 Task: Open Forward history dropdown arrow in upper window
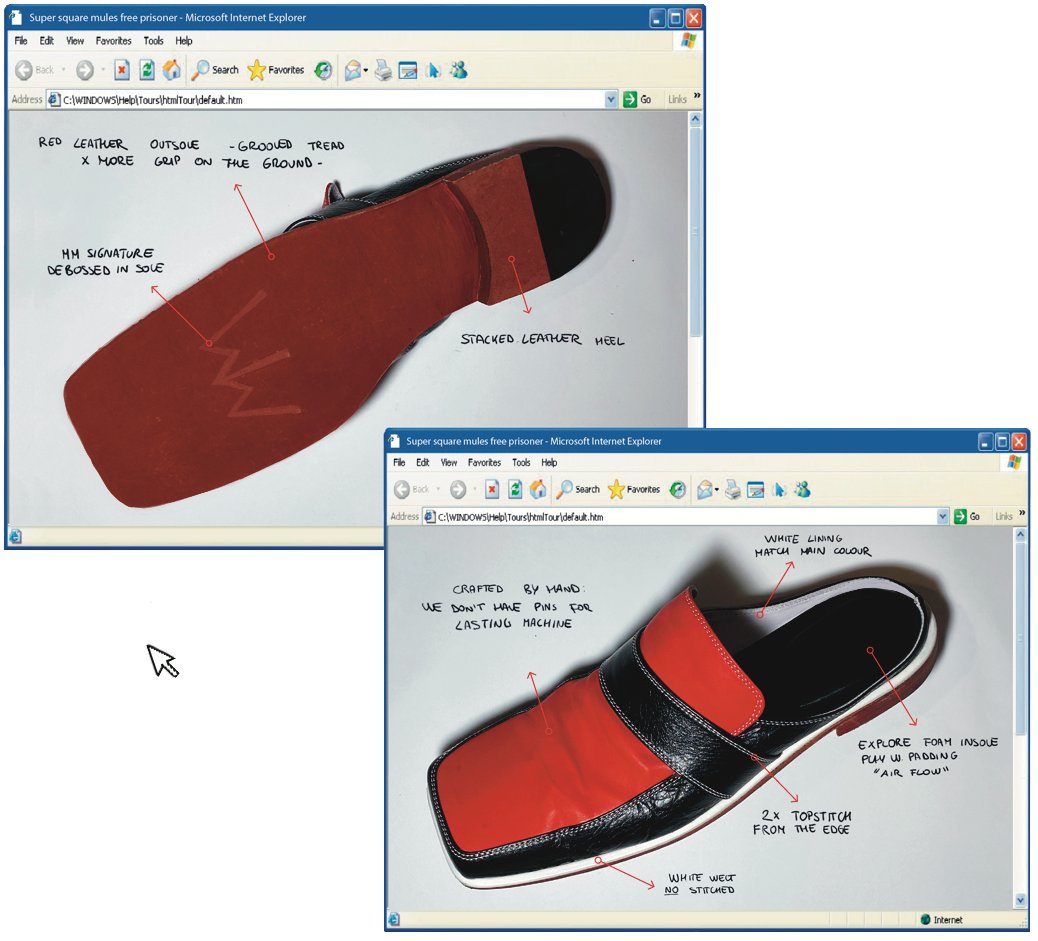[103, 70]
